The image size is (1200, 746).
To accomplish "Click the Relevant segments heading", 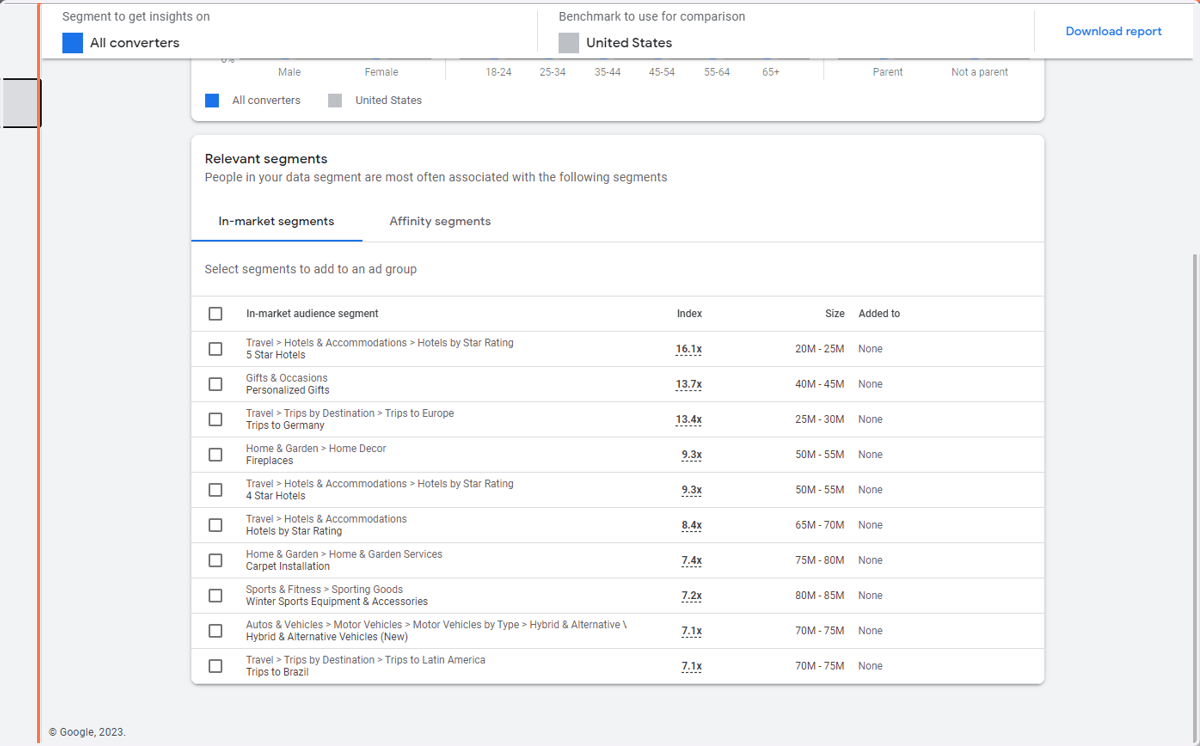I will coord(266,158).
